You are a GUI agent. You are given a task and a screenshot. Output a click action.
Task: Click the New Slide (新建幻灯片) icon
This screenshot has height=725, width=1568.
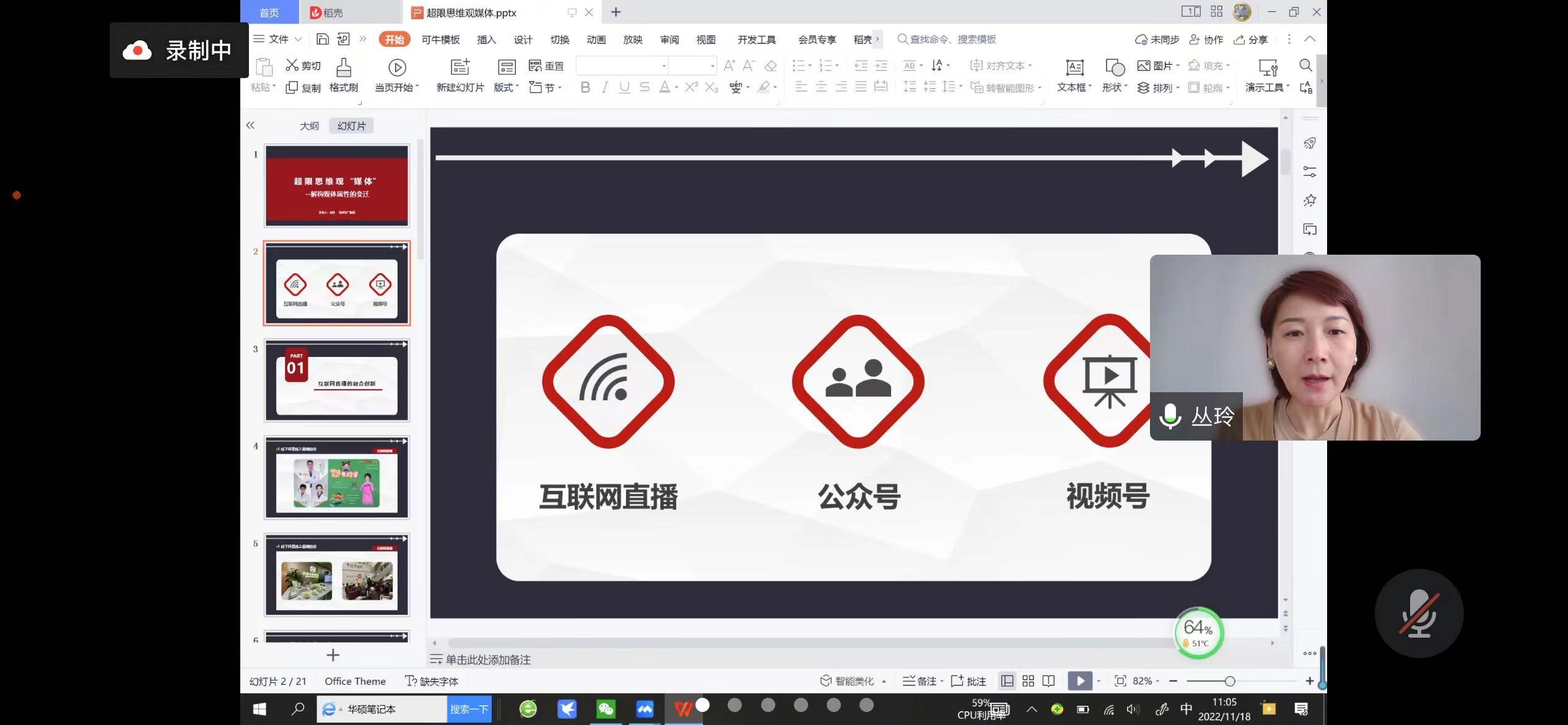(460, 67)
